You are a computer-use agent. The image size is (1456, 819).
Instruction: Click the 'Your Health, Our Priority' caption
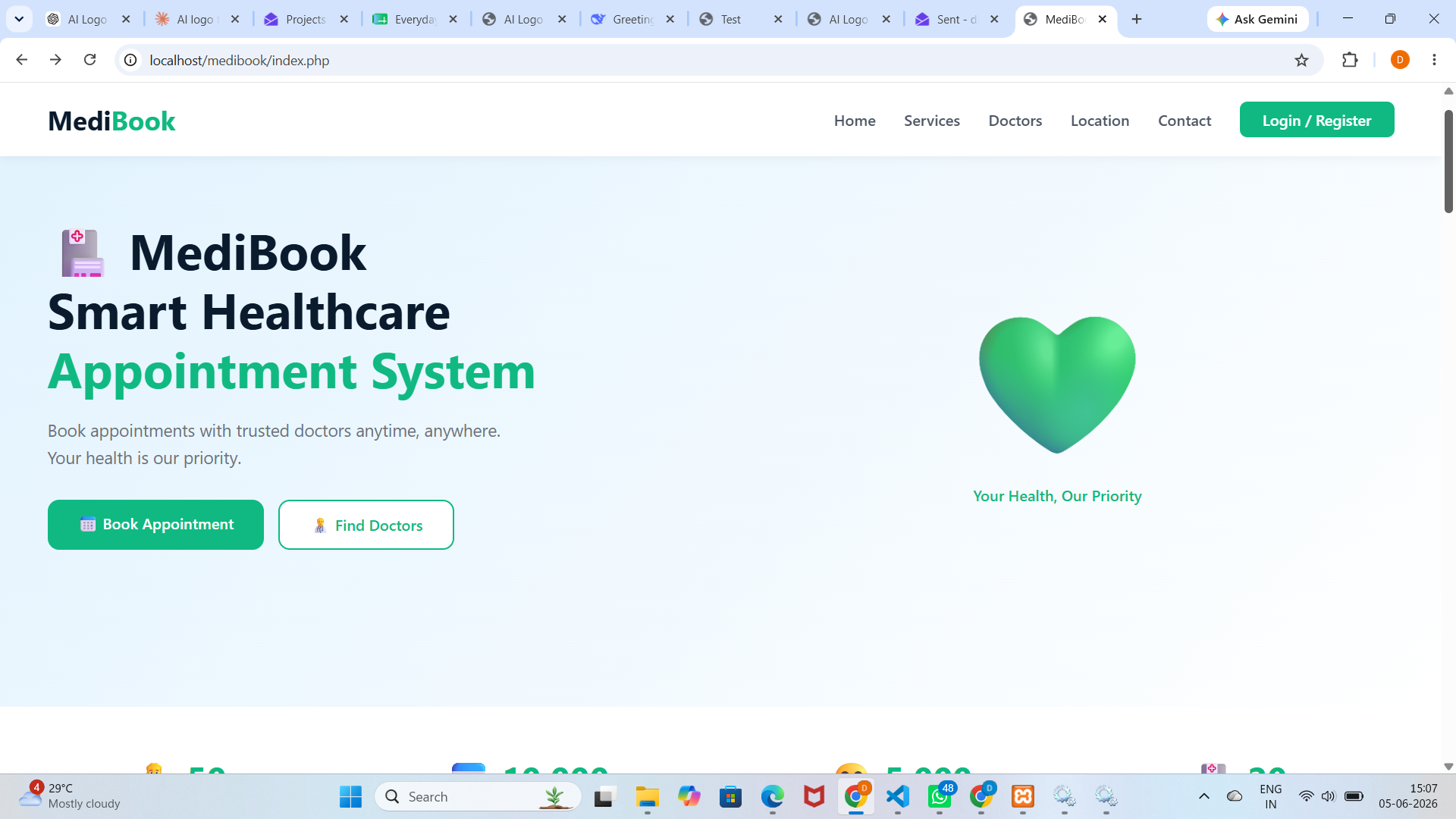pos(1057,496)
